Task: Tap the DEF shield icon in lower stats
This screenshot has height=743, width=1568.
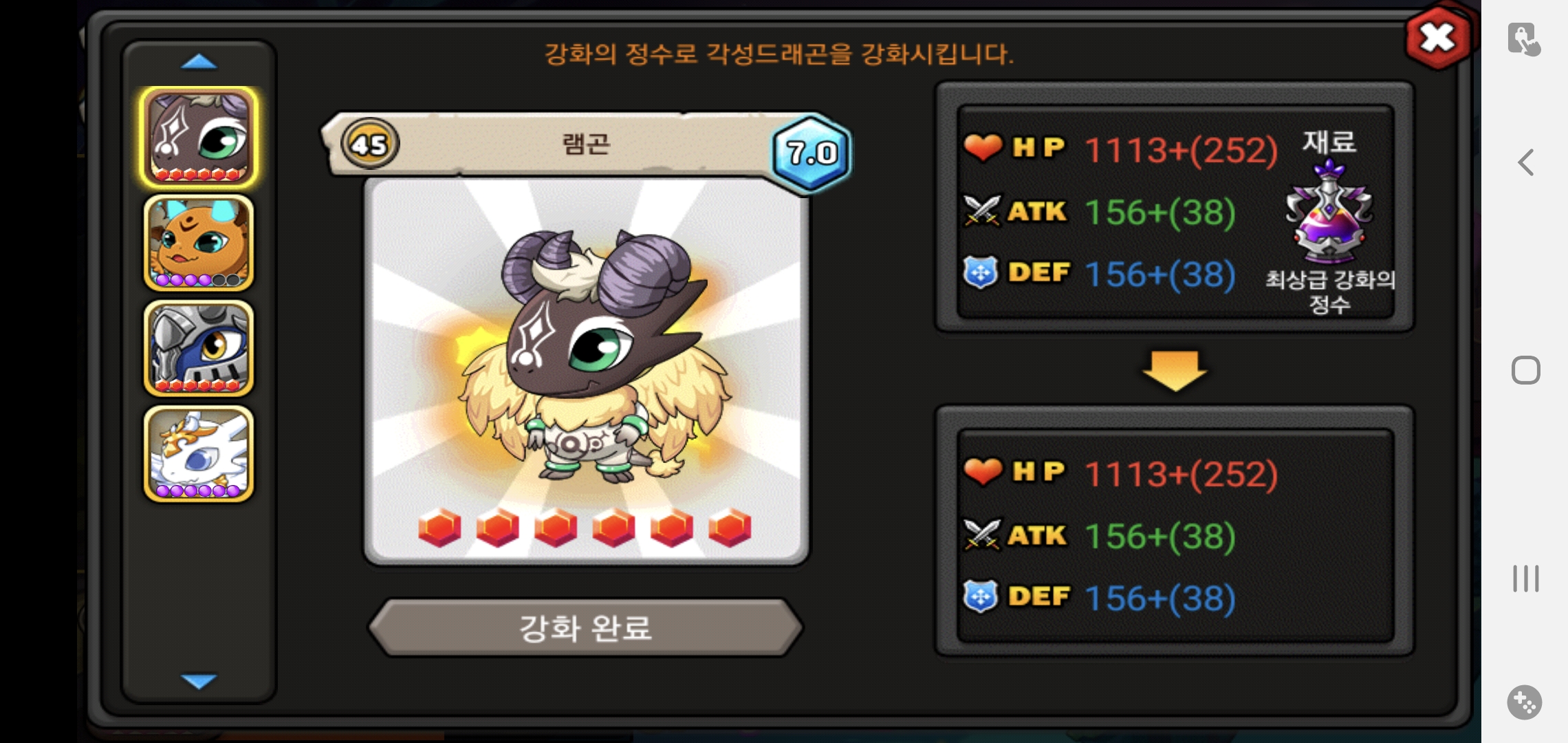Action: point(981,596)
